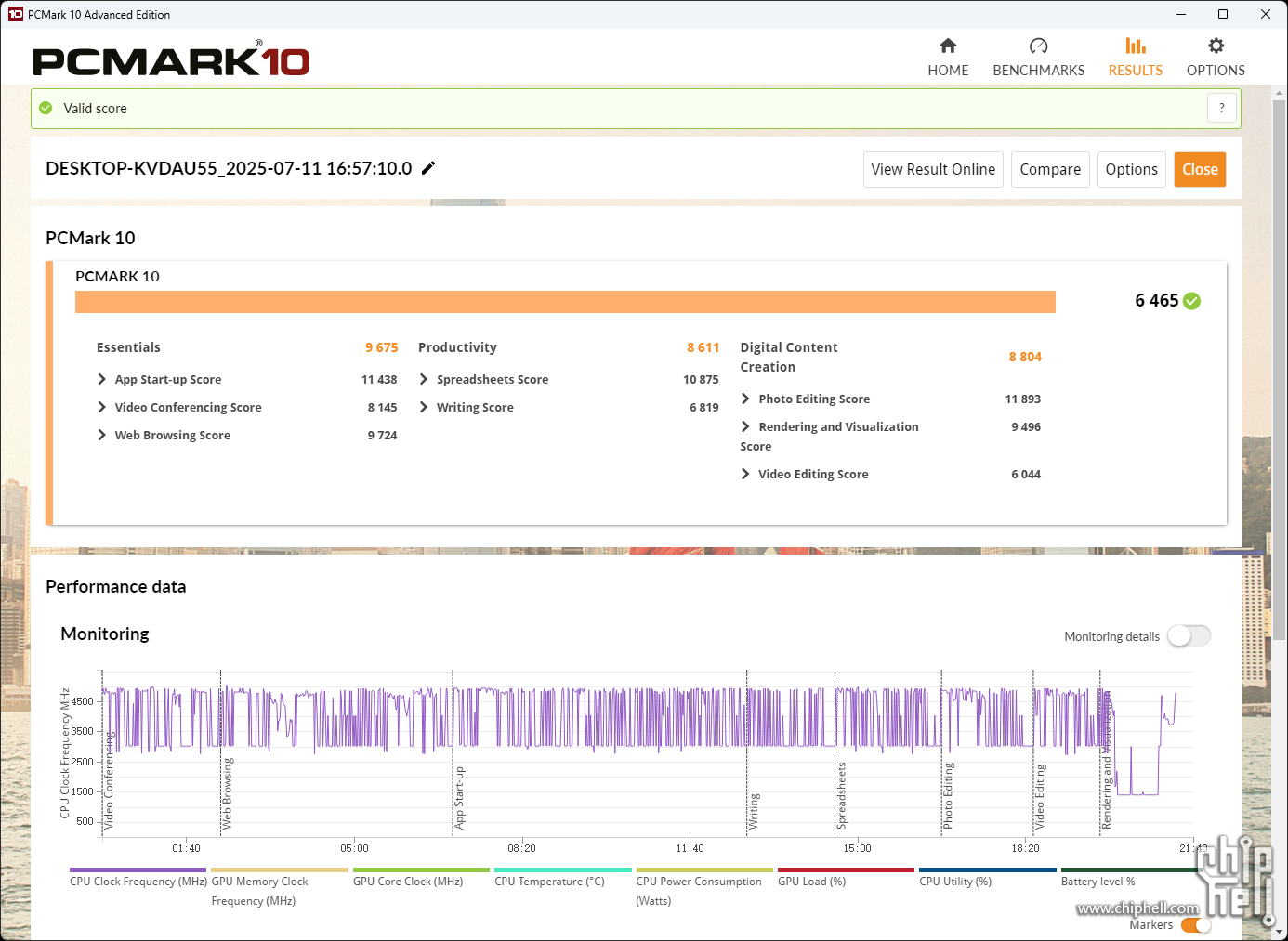Open Options via the gear icon
The height and width of the screenshot is (941, 1288).
[x=1216, y=46]
